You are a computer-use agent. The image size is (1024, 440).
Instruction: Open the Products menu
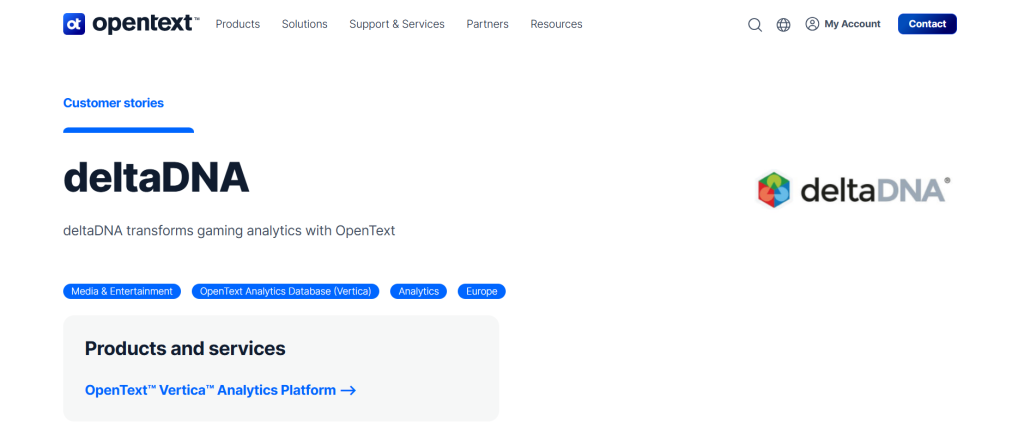tap(238, 24)
